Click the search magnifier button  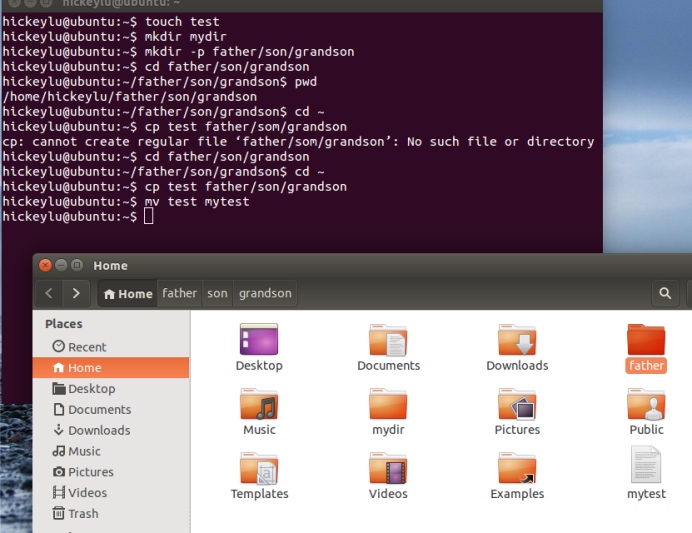(664, 294)
